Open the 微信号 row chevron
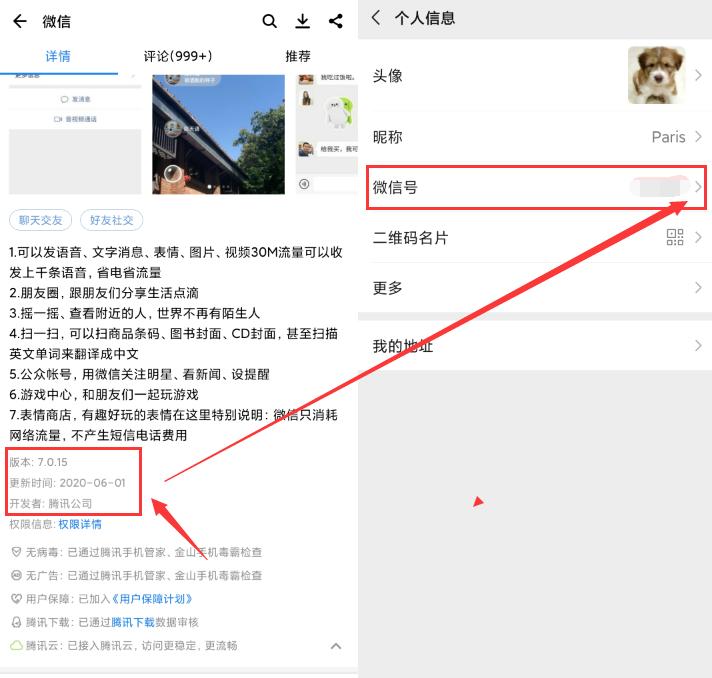The height and width of the screenshot is (678, 712). (698, 187)
